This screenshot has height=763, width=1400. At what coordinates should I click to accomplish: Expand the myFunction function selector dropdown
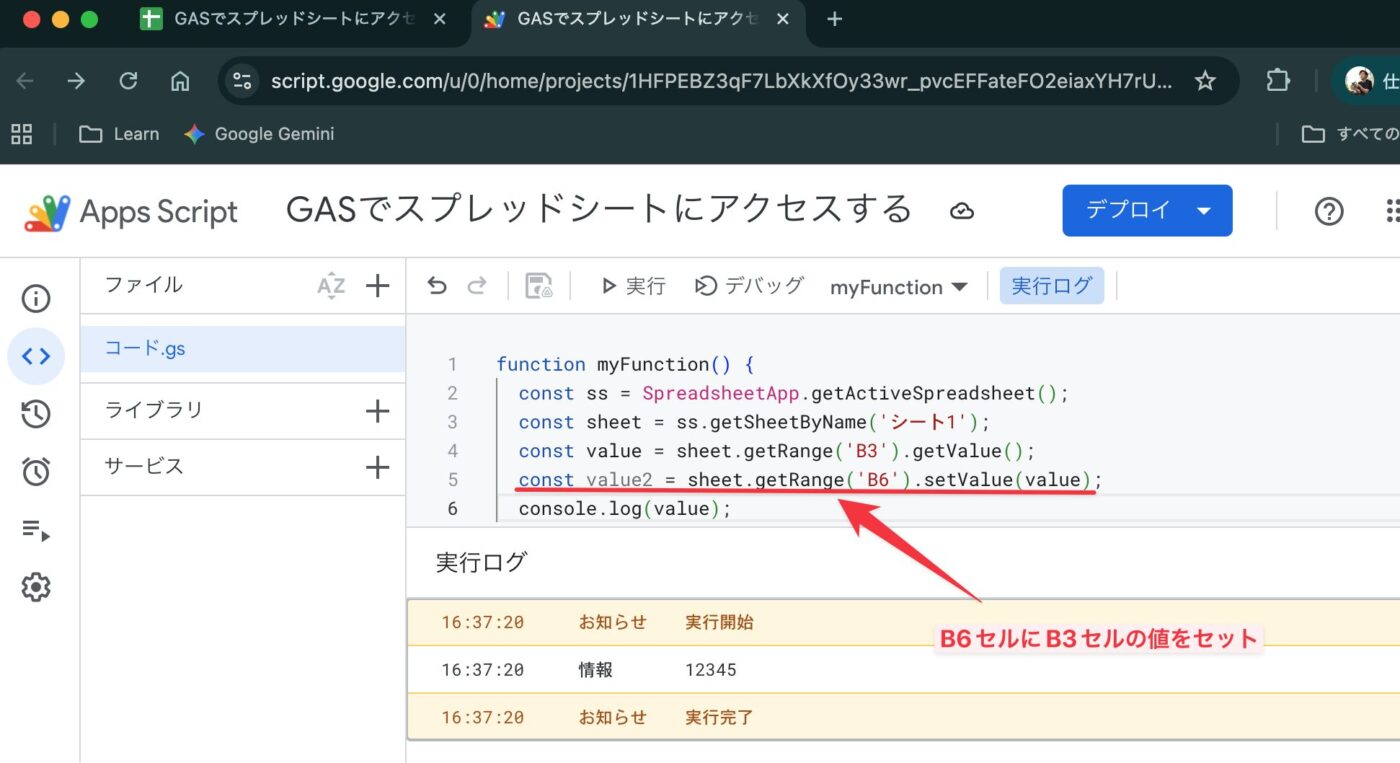click(x=898, y=287)
